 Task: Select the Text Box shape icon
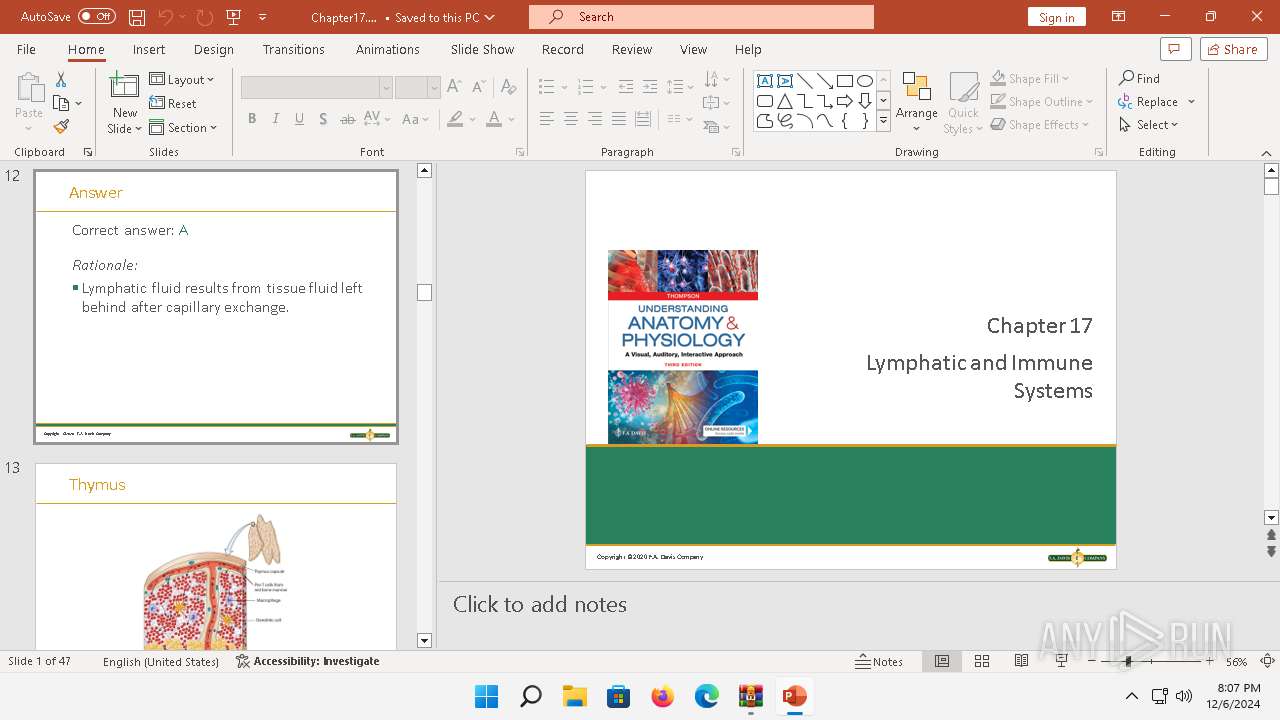coord(765,81)
